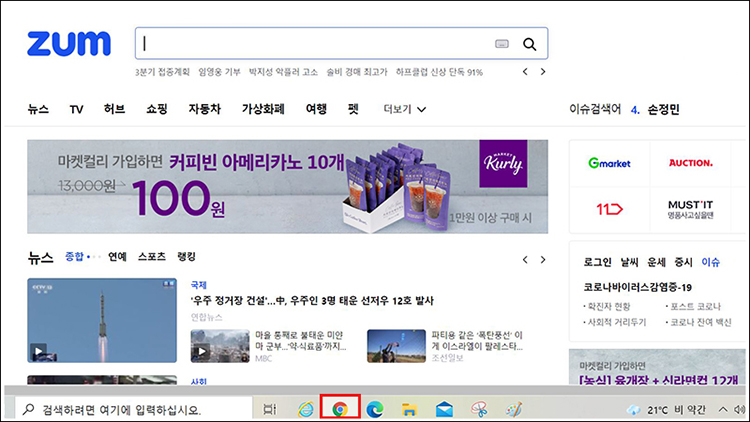The width and height of the screenshot is (750, 422).
Task: Go to next news page arrow
Action: point(543,260)
